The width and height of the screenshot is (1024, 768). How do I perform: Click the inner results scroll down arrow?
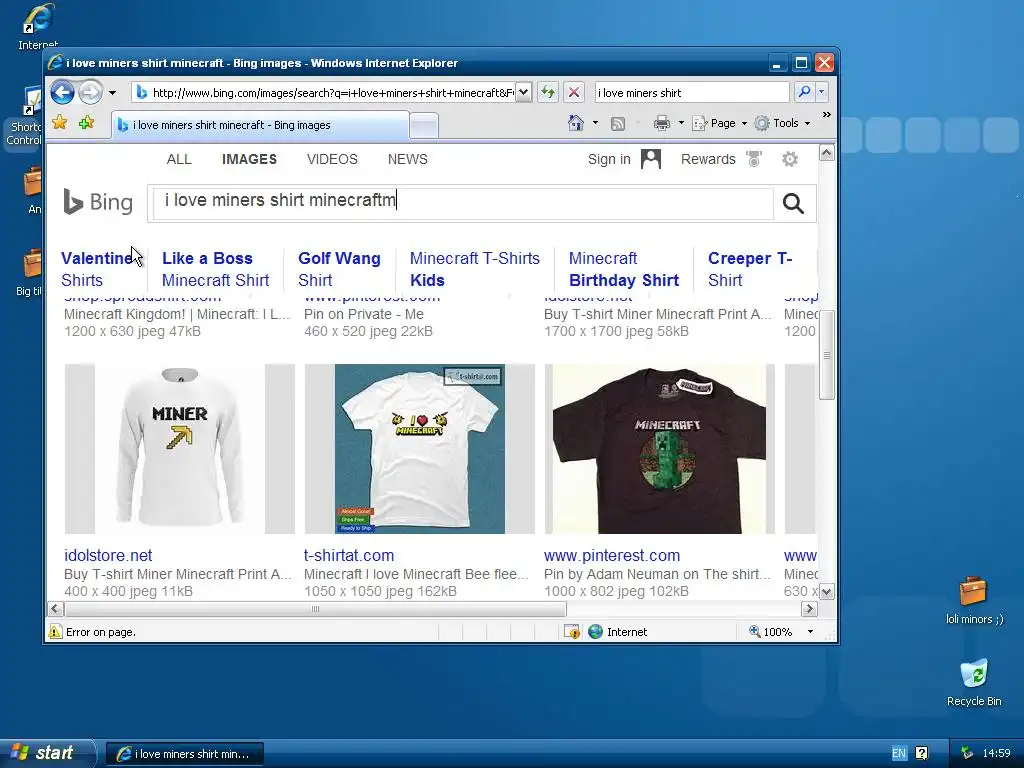826,592
